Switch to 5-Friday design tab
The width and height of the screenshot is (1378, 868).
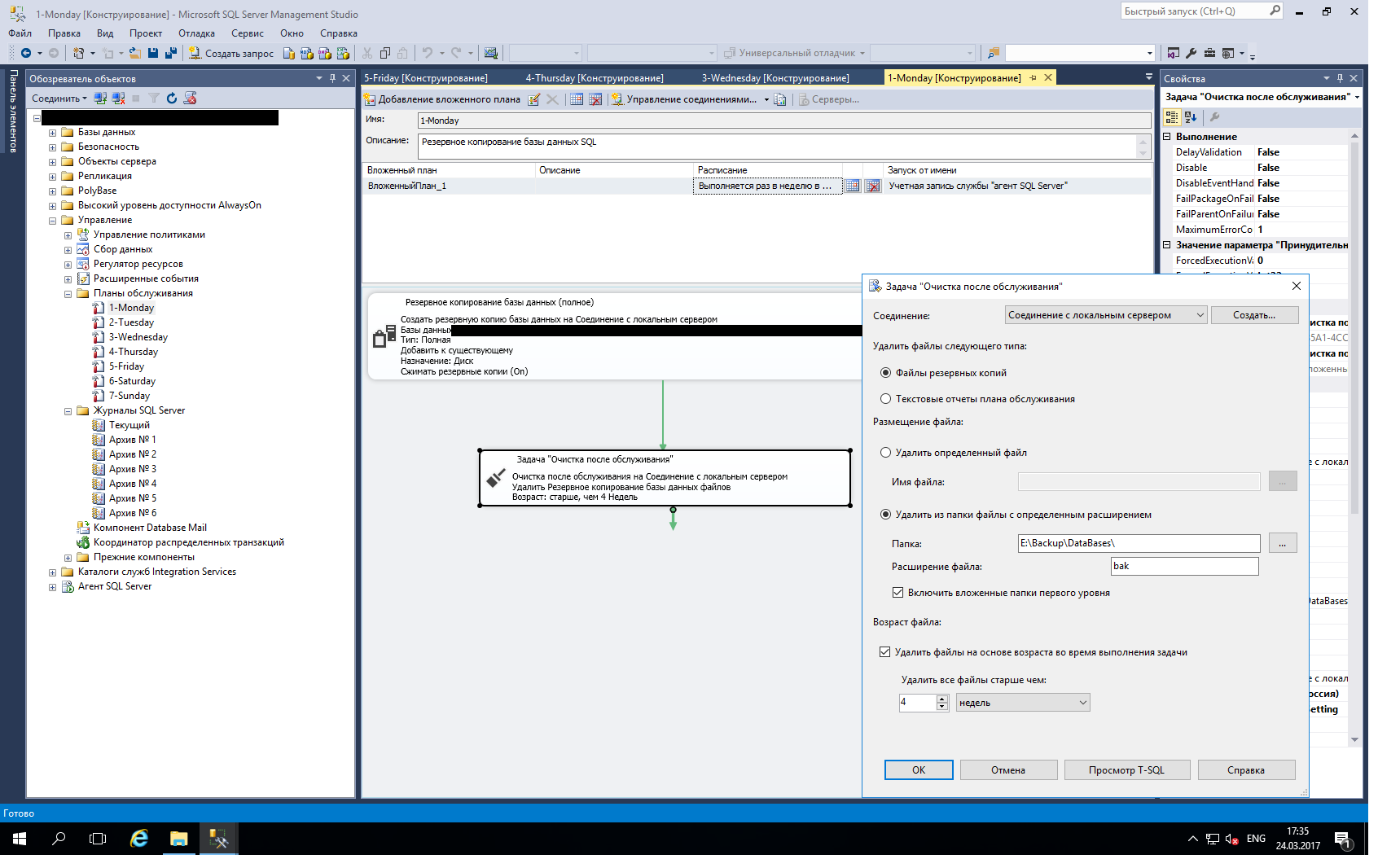tap(426, 78)
